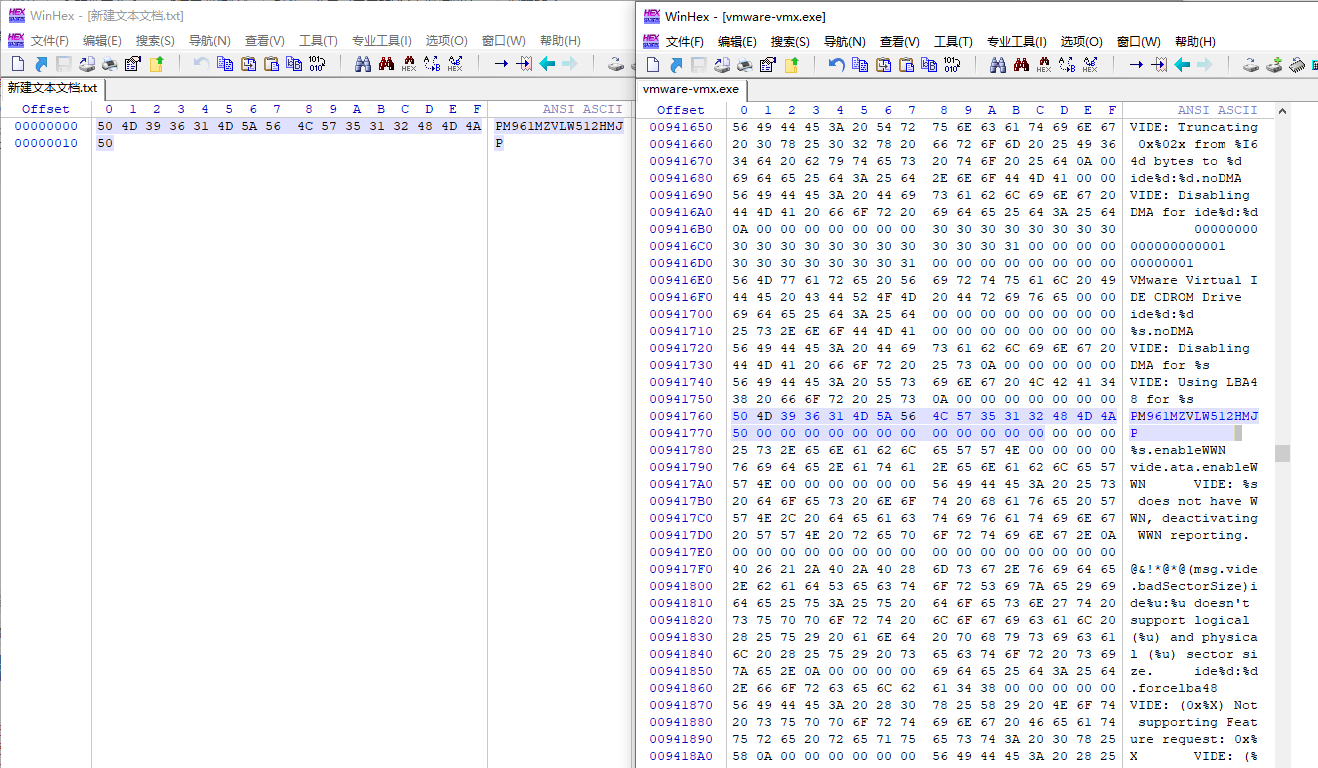1318x768 pixels.
Task: Click scroll-up chevron above vmware-vmx.exe scrollbar
Action: point(1282,109)
